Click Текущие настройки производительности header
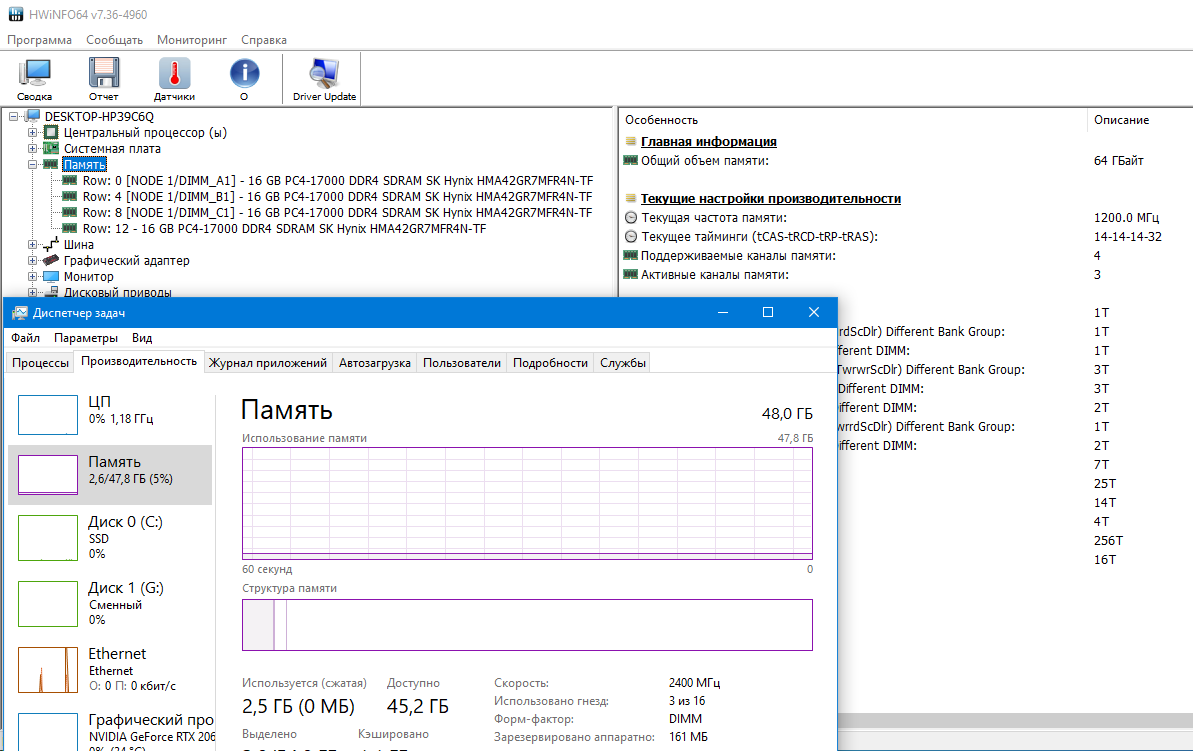 point(771,199)
